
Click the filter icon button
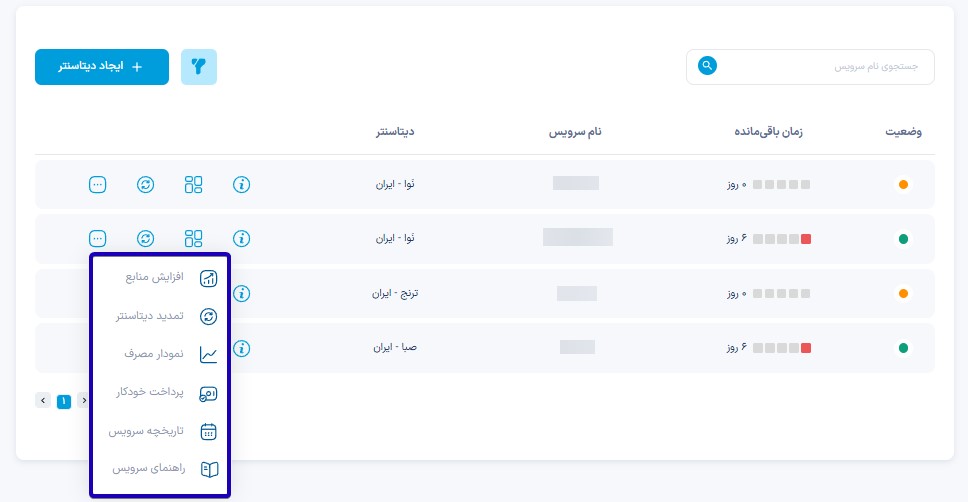[x=199, y=67]
